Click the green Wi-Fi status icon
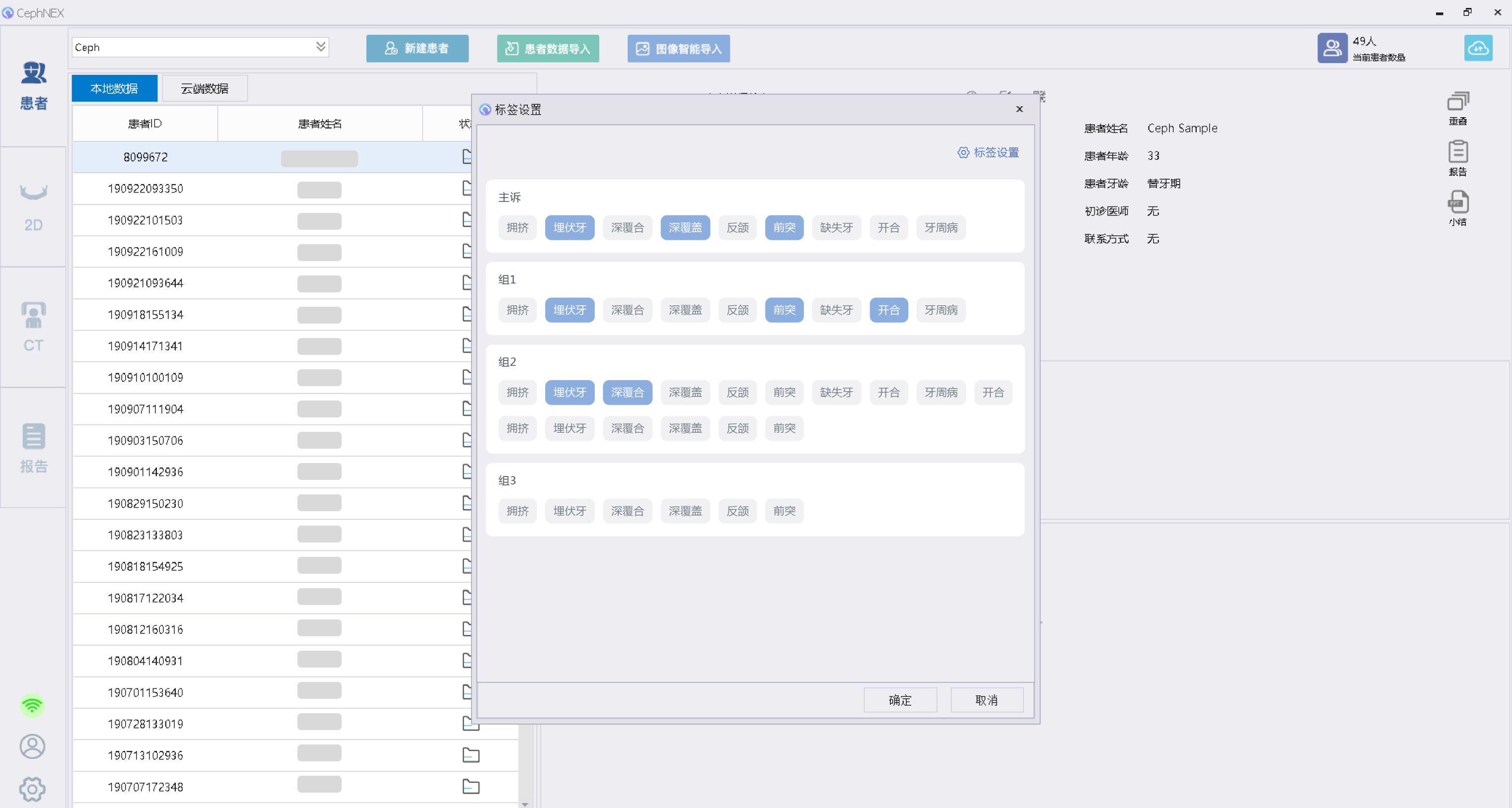 [32, 705]
